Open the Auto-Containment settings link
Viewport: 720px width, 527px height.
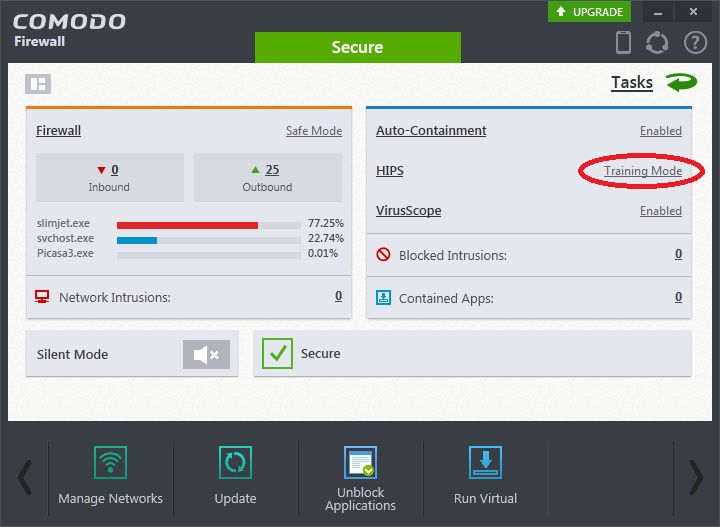coord(431,130)
